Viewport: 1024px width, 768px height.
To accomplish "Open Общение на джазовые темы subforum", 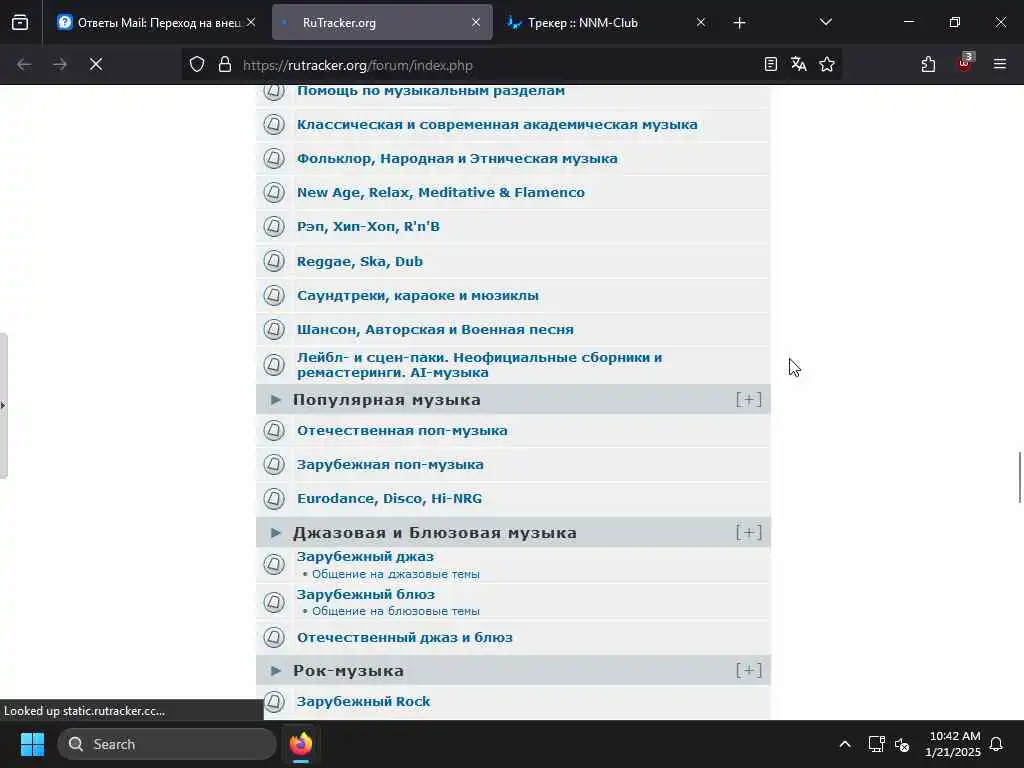I will pos(396,574).
